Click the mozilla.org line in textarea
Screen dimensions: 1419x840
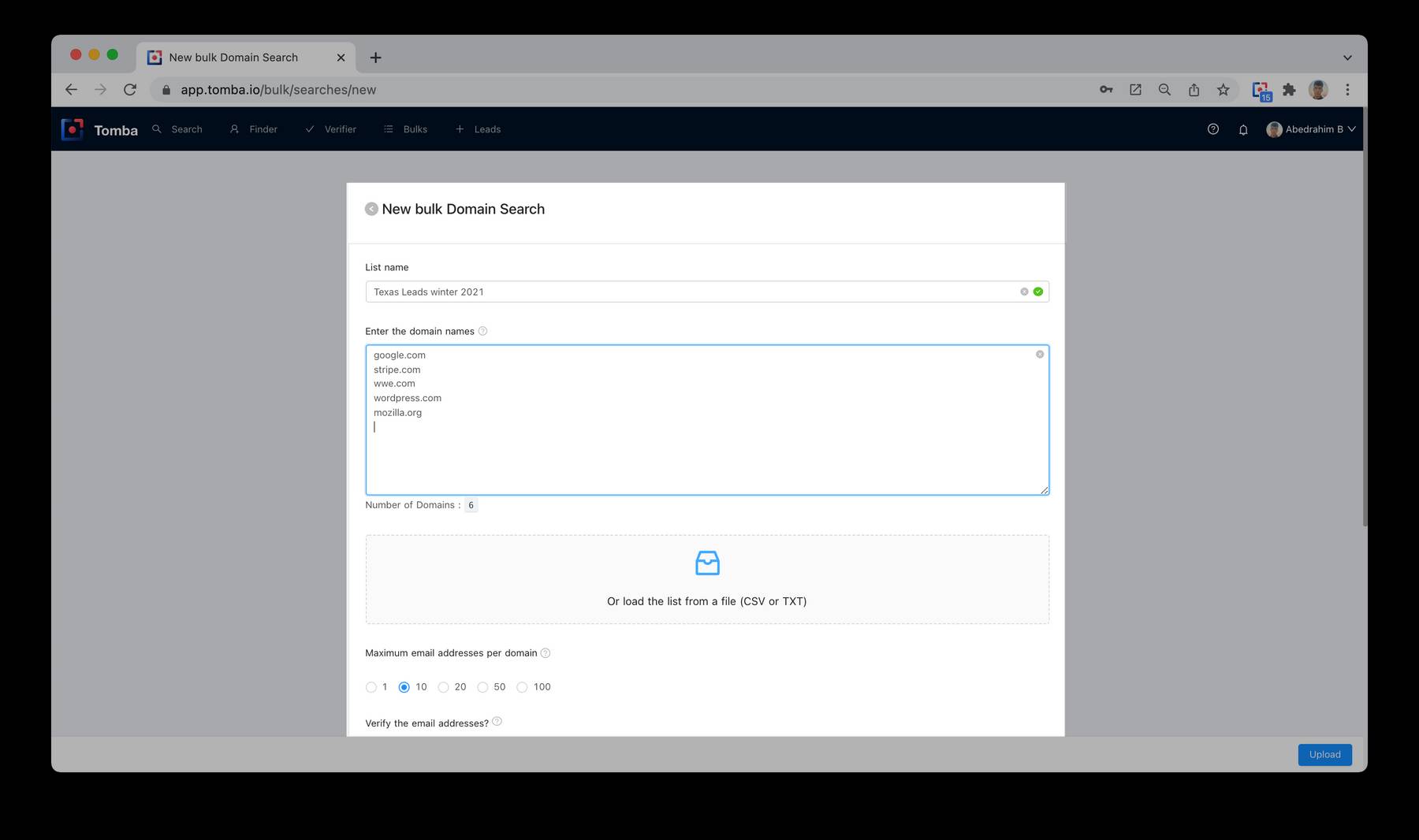tap(397, 413)
